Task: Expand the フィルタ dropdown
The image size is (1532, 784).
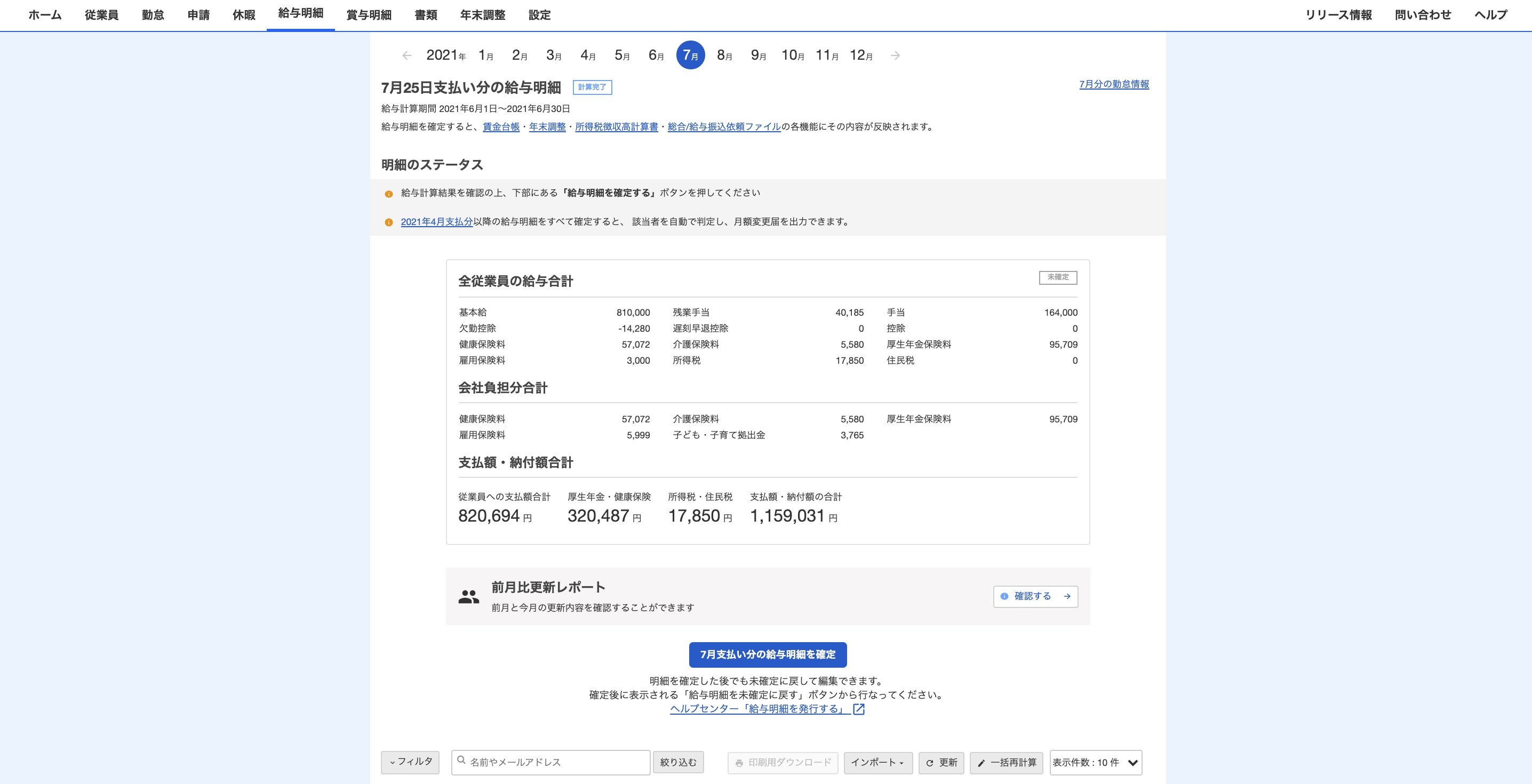Action: [410, 762]
